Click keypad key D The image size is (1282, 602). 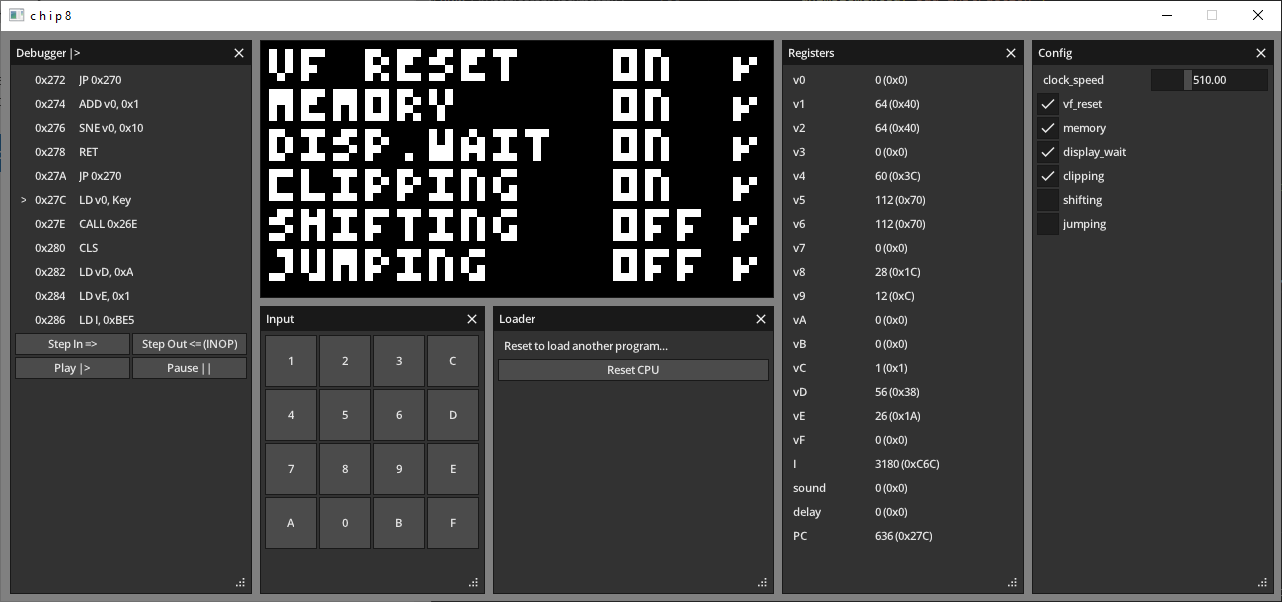pyautogui.click(x=453, y=415)
